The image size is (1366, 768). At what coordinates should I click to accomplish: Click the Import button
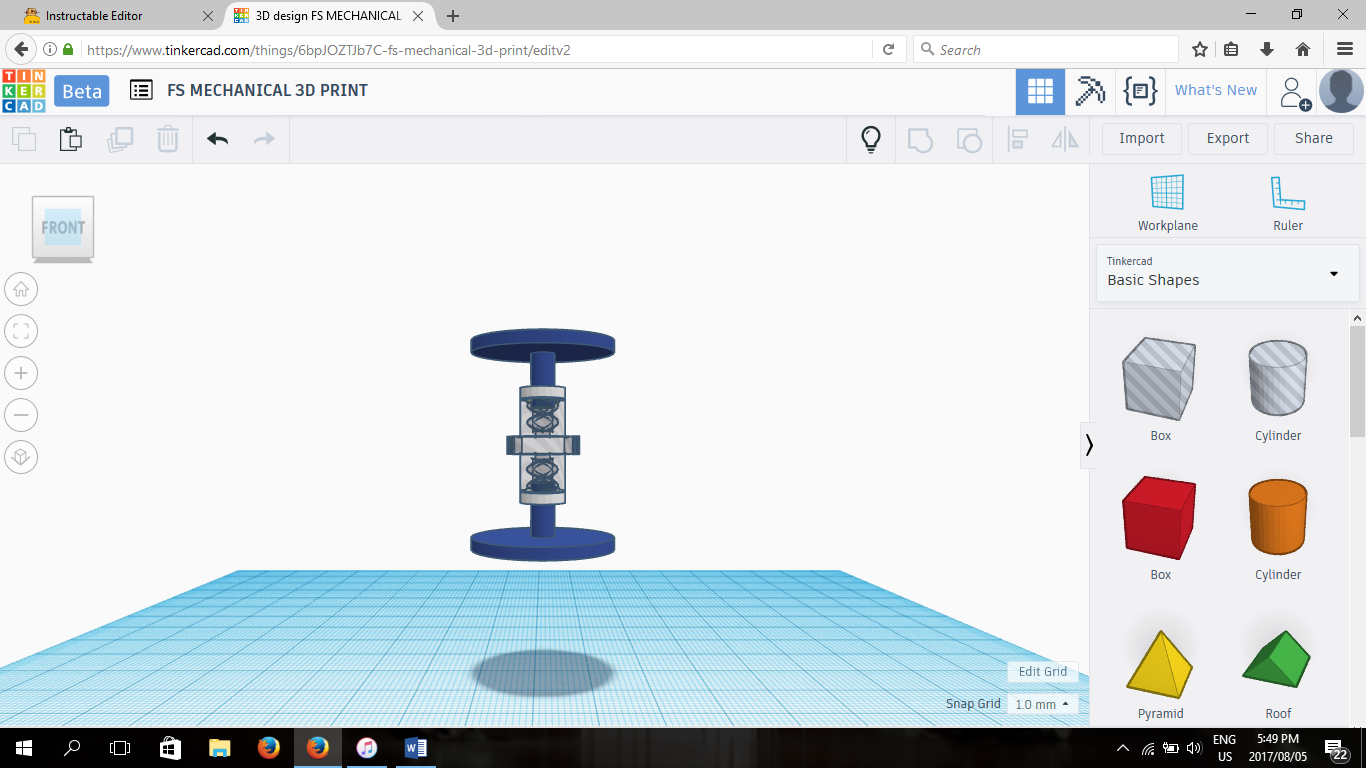[x=1142, y=139]
